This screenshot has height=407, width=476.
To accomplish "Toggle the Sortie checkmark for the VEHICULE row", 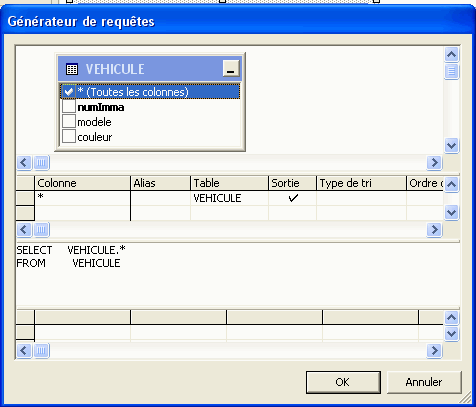I will (293, 198).
